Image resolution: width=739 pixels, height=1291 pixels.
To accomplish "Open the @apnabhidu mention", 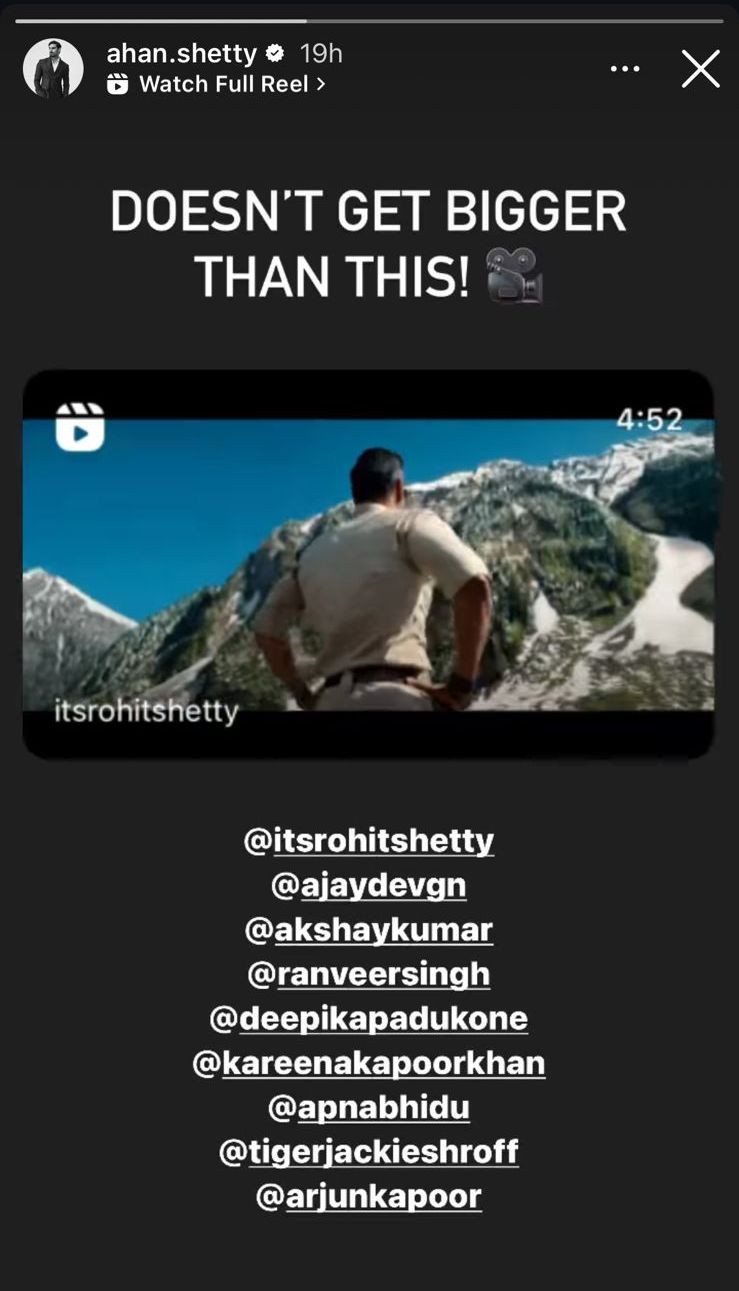I will pos(369,1108).
